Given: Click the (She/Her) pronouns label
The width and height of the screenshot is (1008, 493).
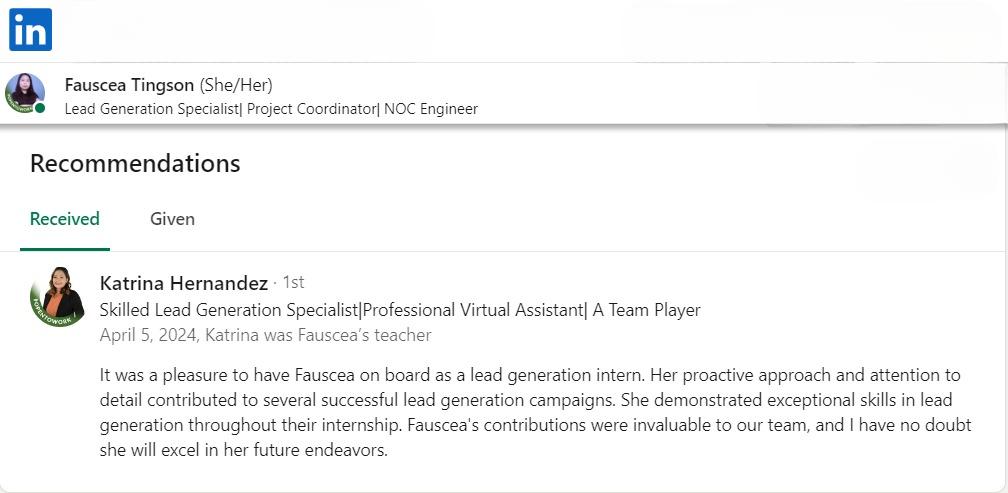Looking at the screenshot, I should (x=236, y=85).
